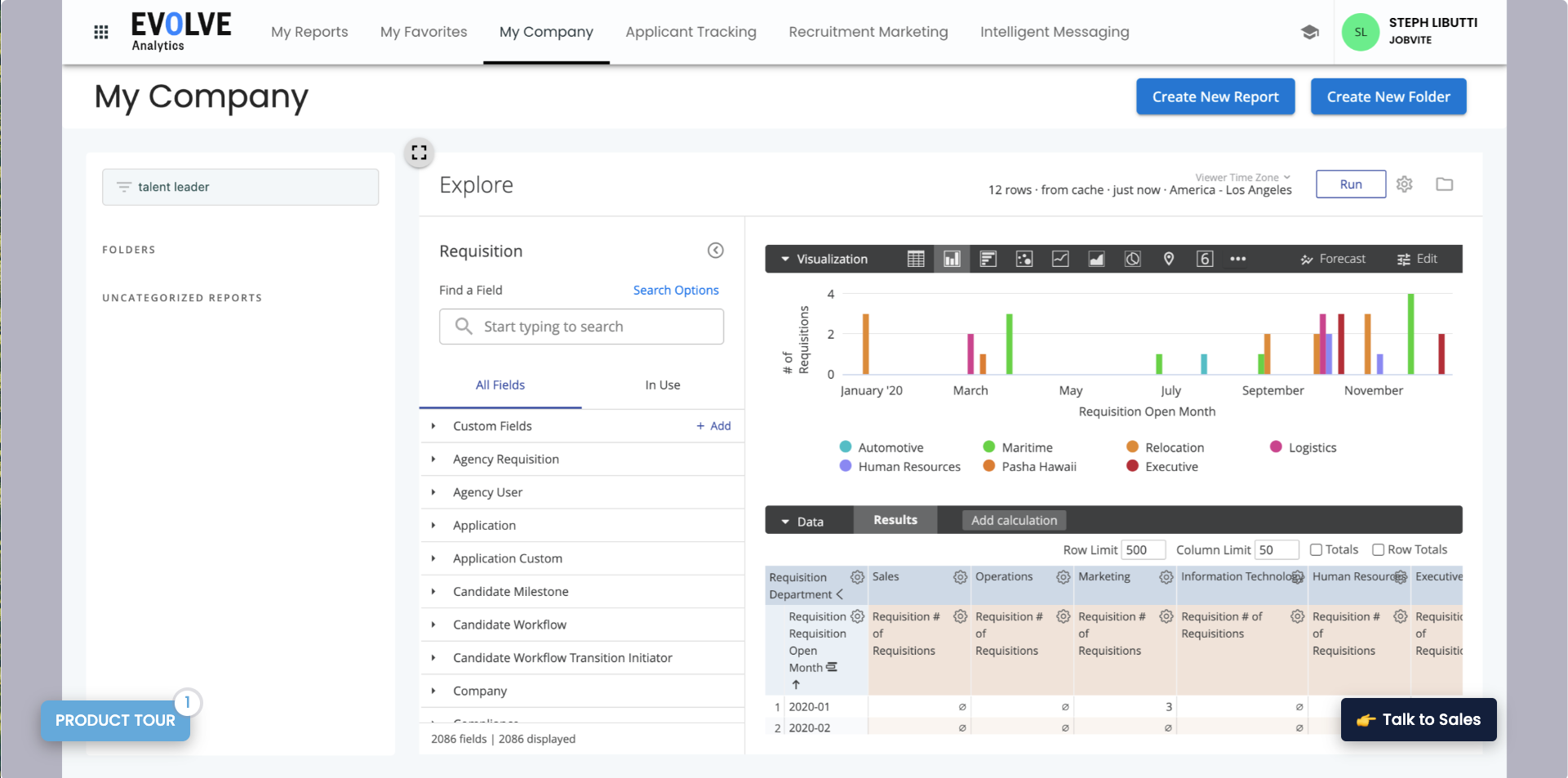Click the Create New Report button
The width and height of the screenshot is (1568, 778).
point(1215,96)
